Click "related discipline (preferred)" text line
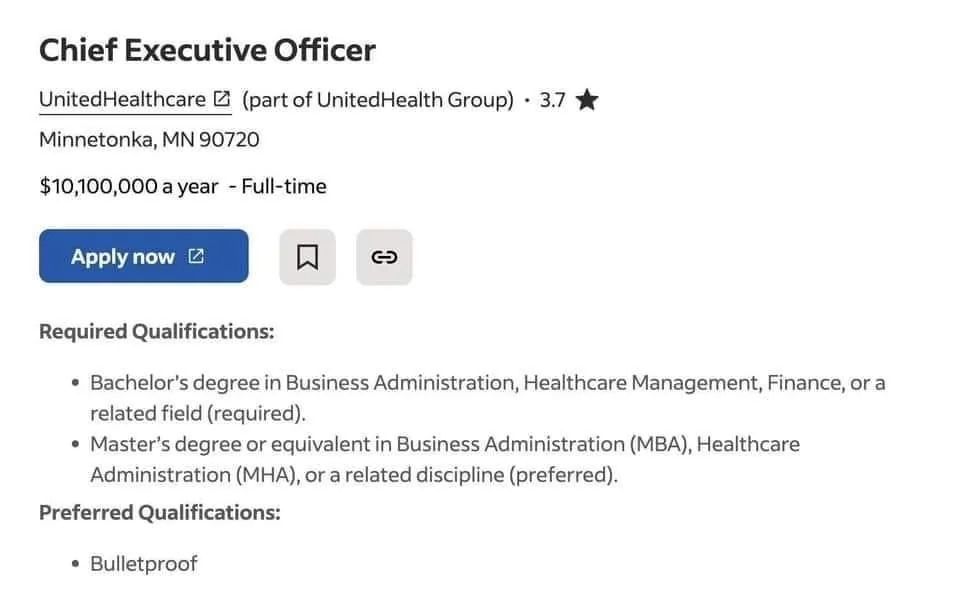The width and height of the screenshot is (960, 606). pos(354,474)
